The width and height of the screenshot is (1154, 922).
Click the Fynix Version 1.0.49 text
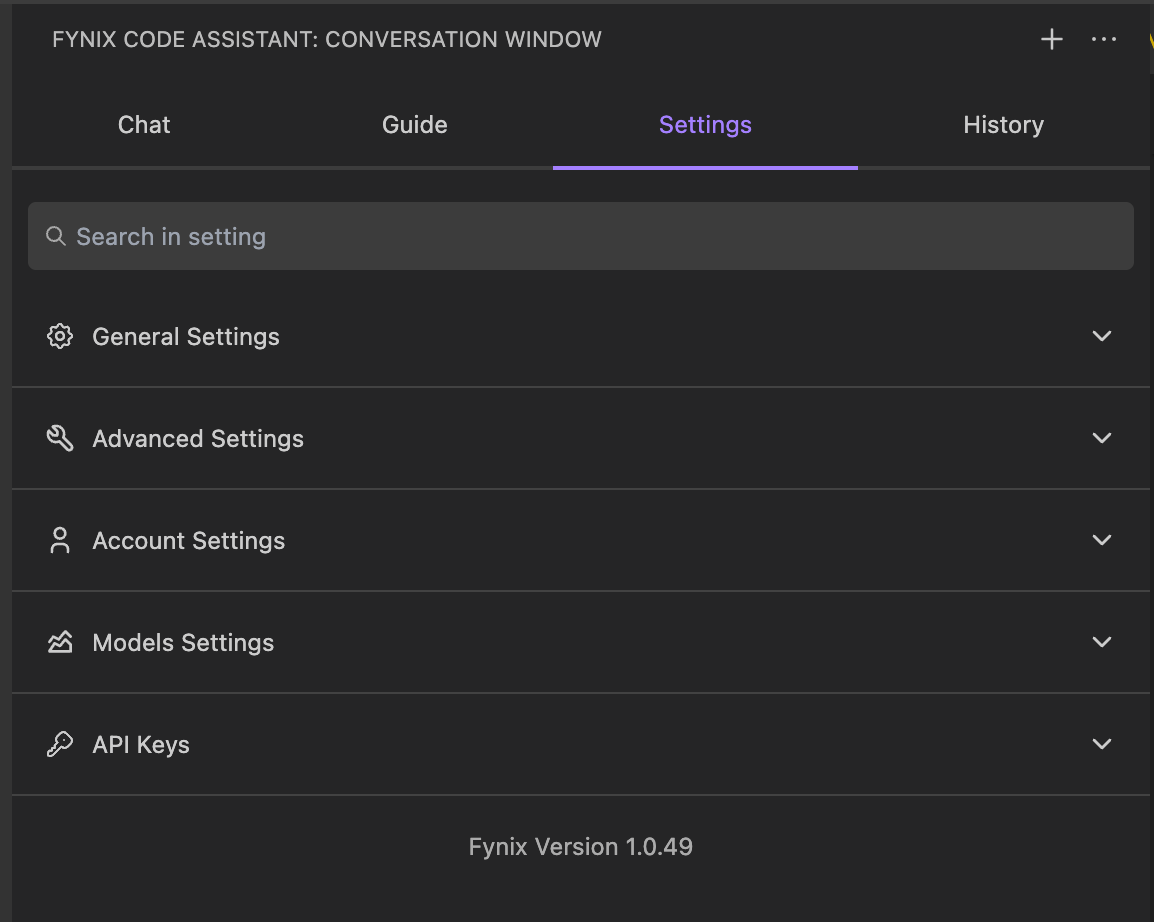(581, 847)
